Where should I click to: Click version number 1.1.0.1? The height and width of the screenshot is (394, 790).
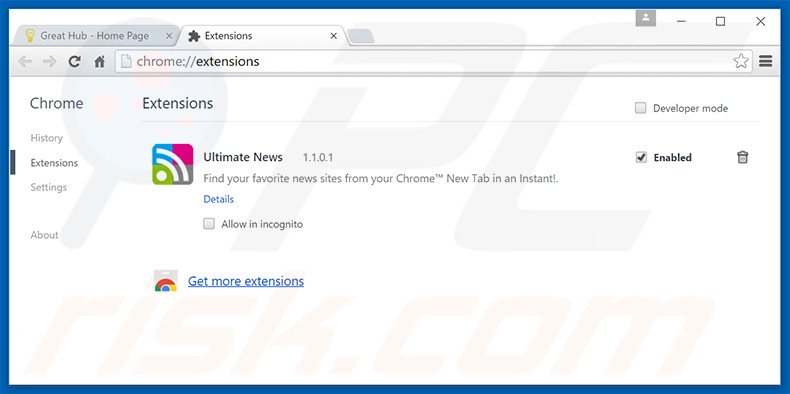tap(318, 158)
